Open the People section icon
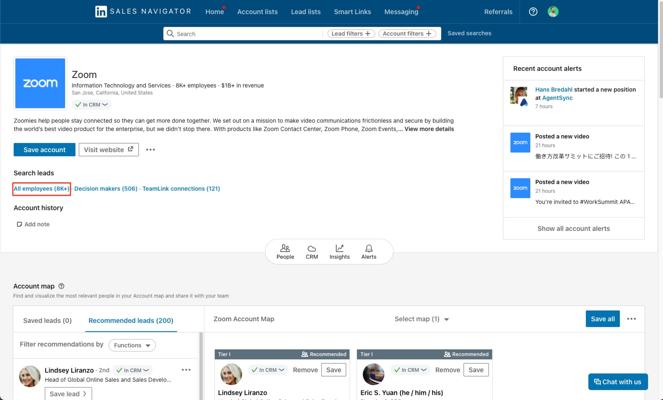663x400 pixels. (285, 252)
